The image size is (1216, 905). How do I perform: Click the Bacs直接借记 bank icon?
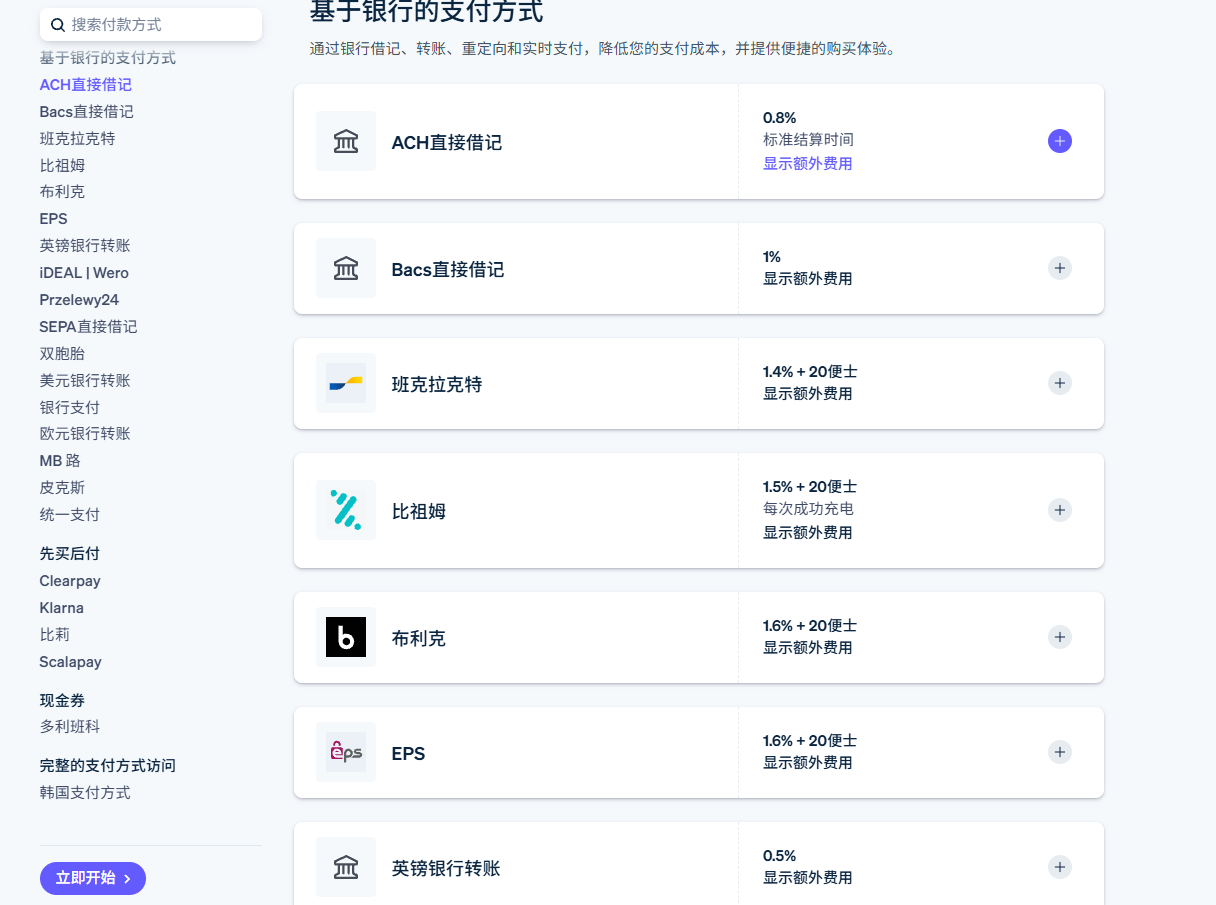pyautogui.click(x=346, y=268)
